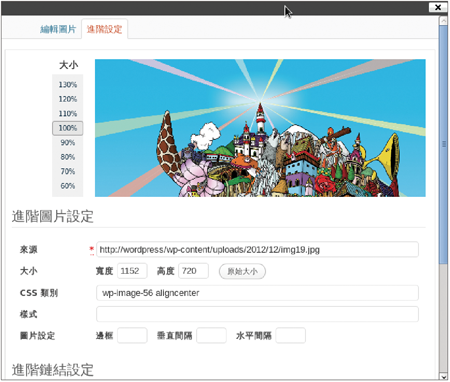Choose the 80% size option
Viewport: 450px width, 382px height.
click(x=68, y=157)
